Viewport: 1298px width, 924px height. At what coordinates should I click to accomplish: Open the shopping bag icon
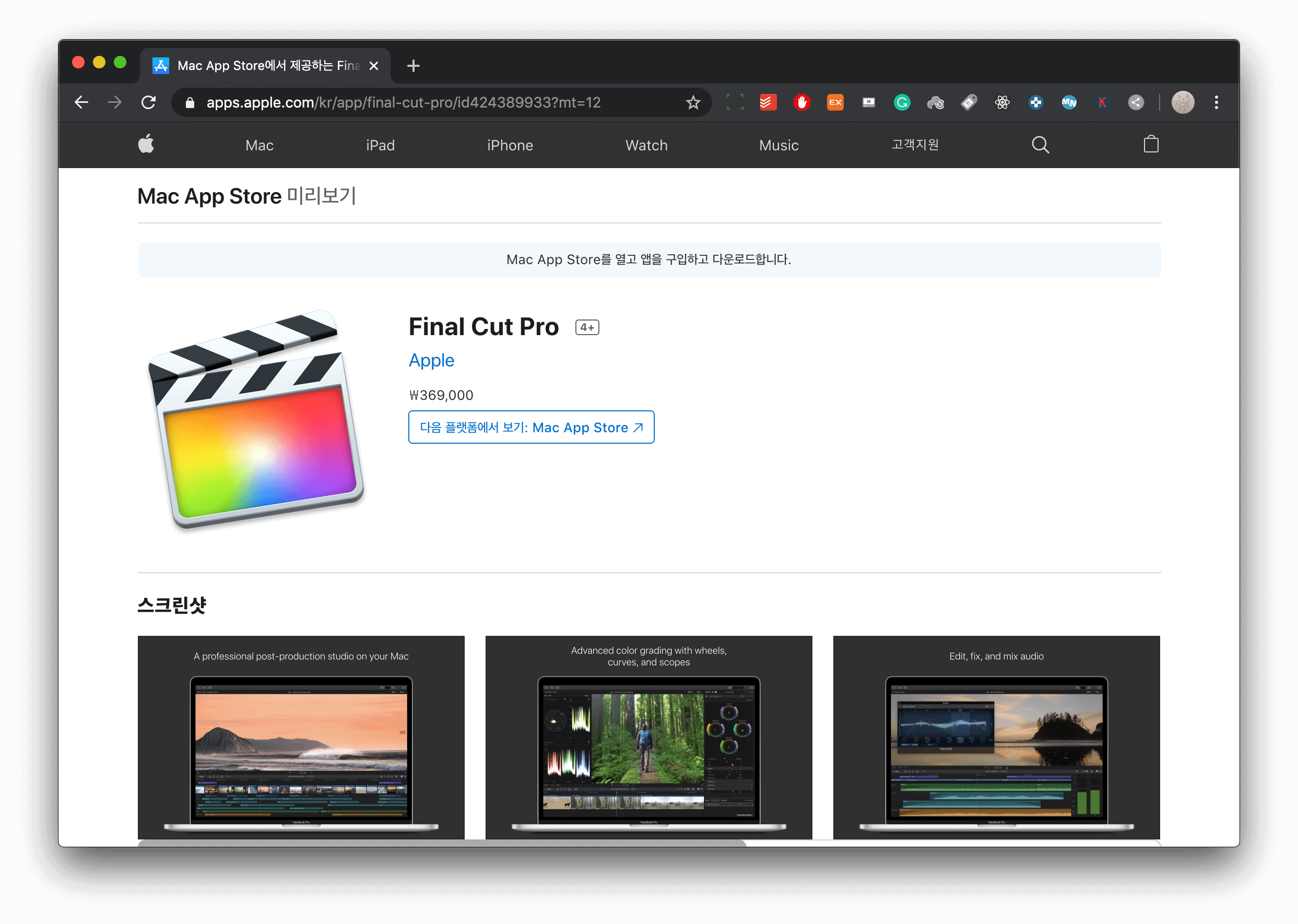point(1151,145)
